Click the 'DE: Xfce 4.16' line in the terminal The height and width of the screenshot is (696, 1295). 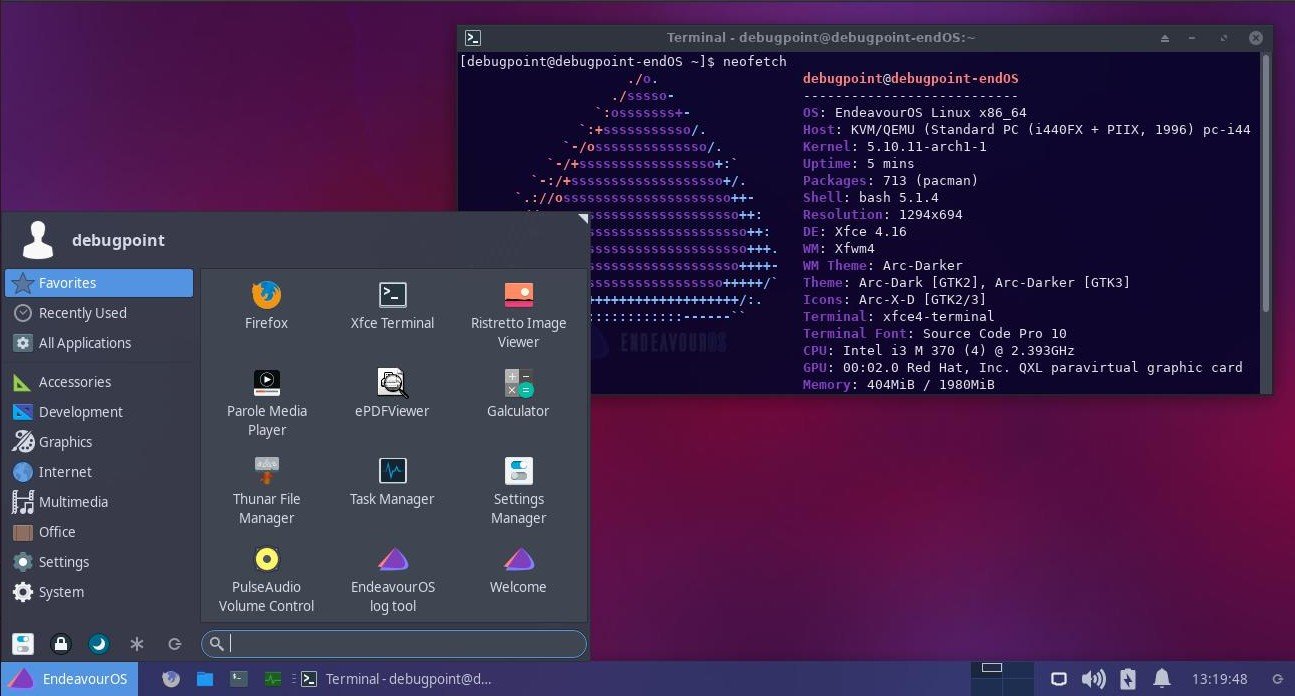855,232
